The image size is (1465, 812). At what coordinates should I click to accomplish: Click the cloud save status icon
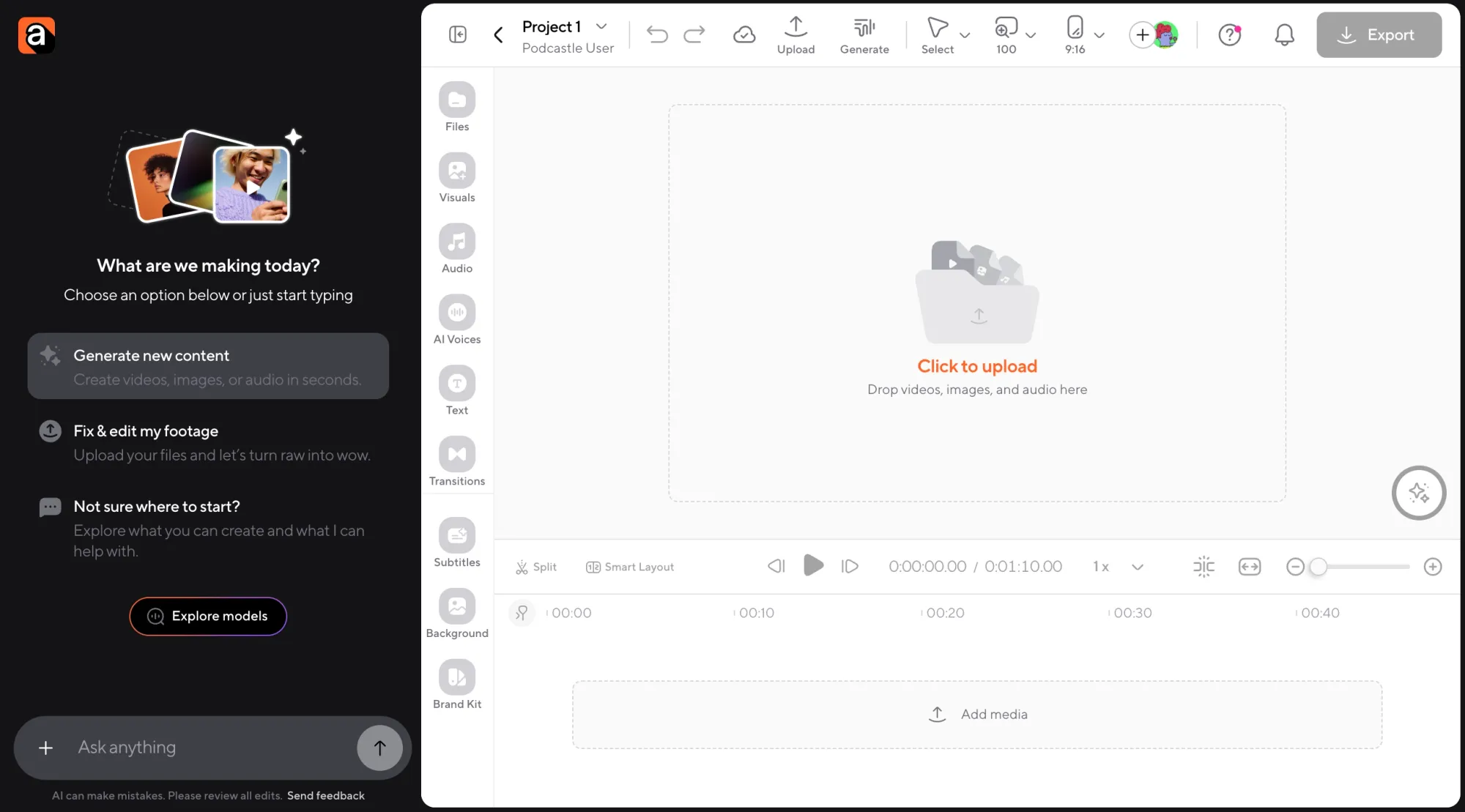click(744, 34)
